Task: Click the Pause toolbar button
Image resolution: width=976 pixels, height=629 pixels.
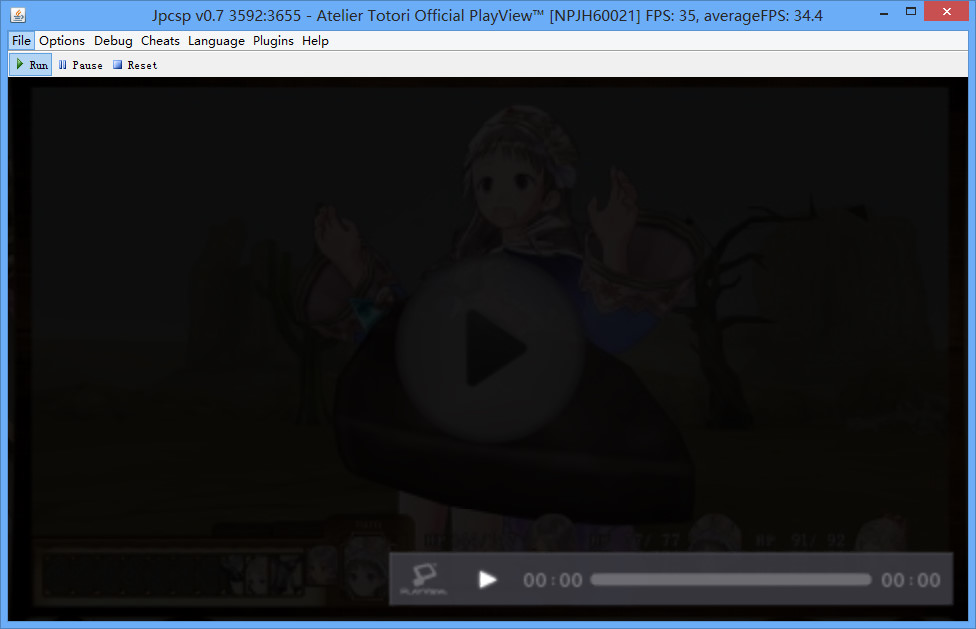Action: [x=80, y=65]
